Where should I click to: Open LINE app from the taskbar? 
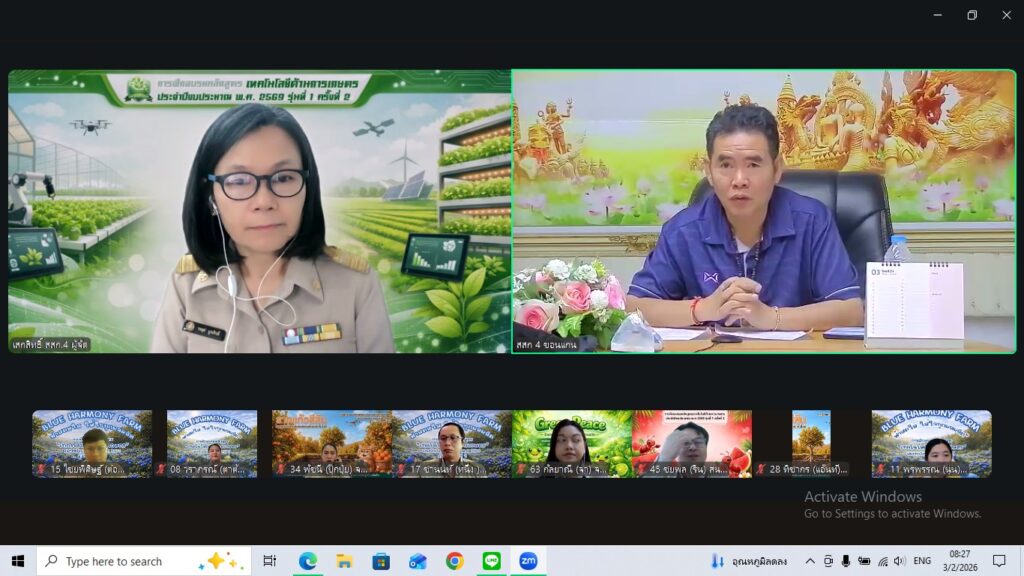tap(491, 561)
